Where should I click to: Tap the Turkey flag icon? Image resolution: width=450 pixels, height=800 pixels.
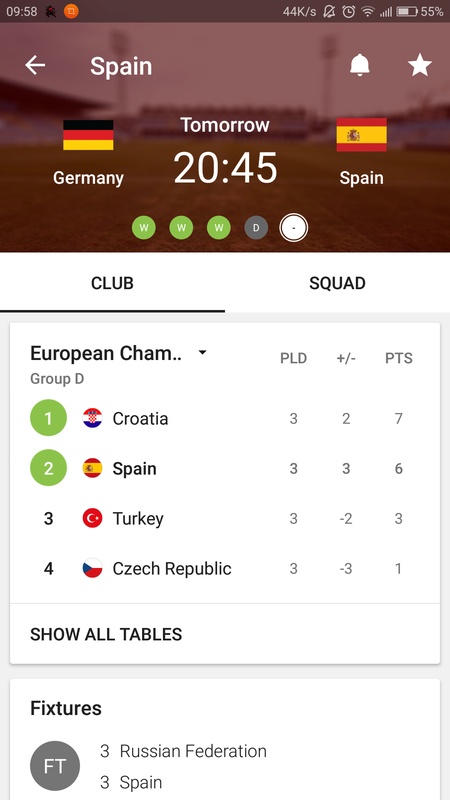click(x=92, y=518)
